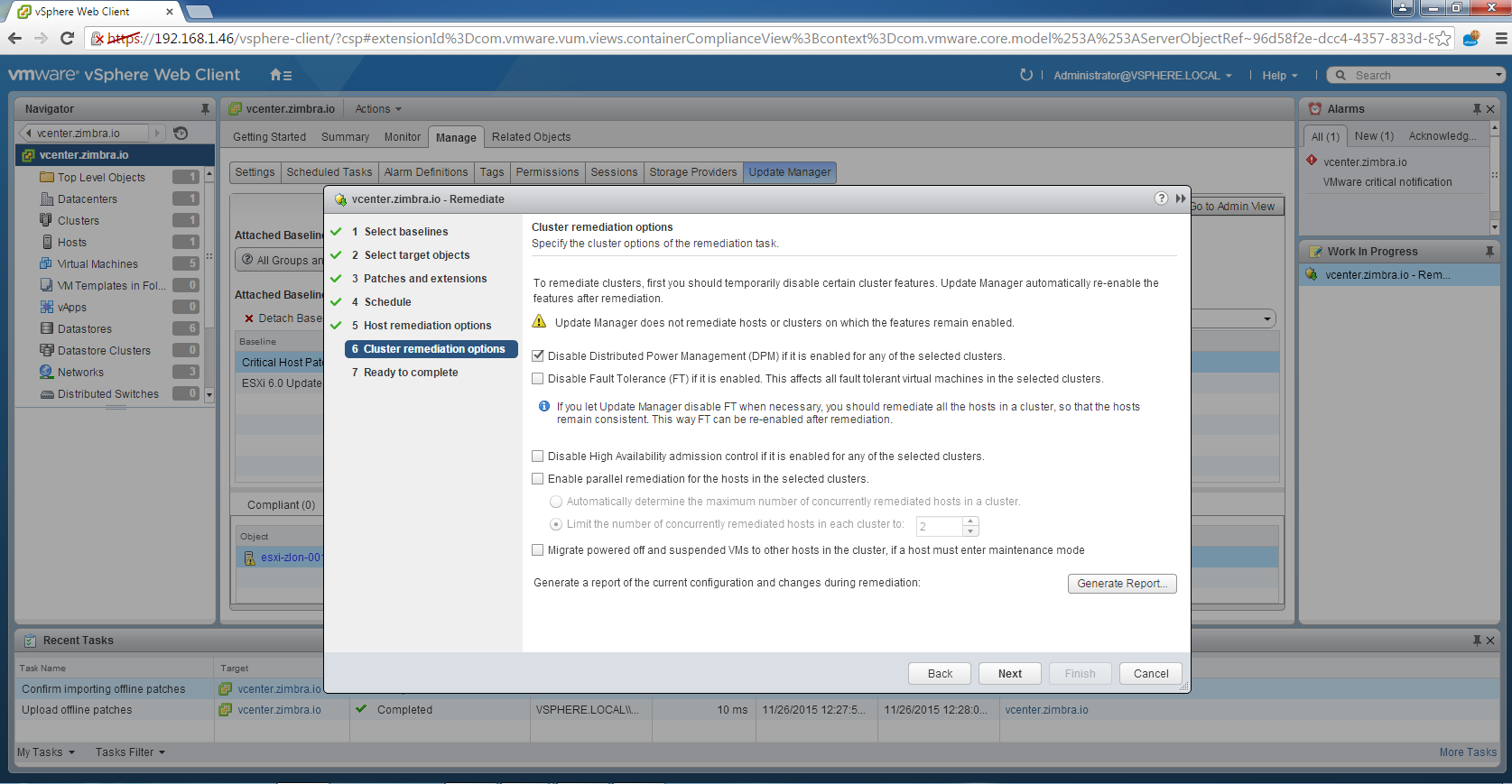Open the Tasks Filter dropdown
This screenshot has width=1512, height=784.
click(131, 752)
